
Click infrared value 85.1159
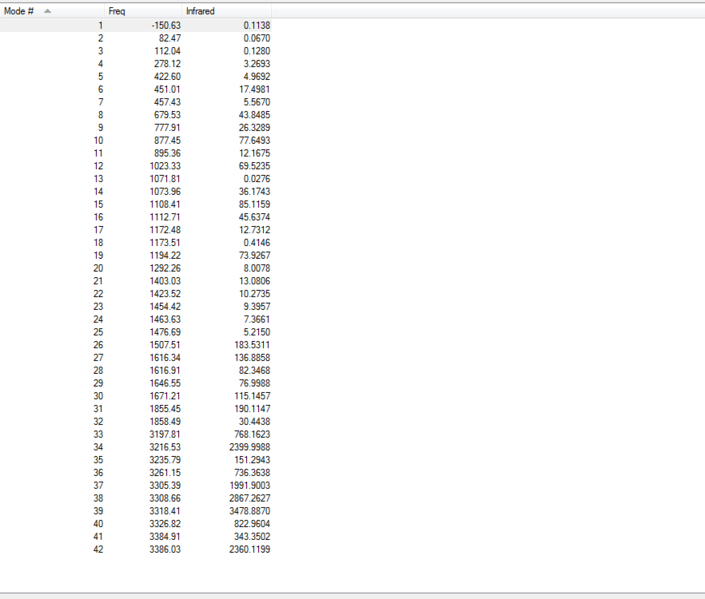point(254,205)
